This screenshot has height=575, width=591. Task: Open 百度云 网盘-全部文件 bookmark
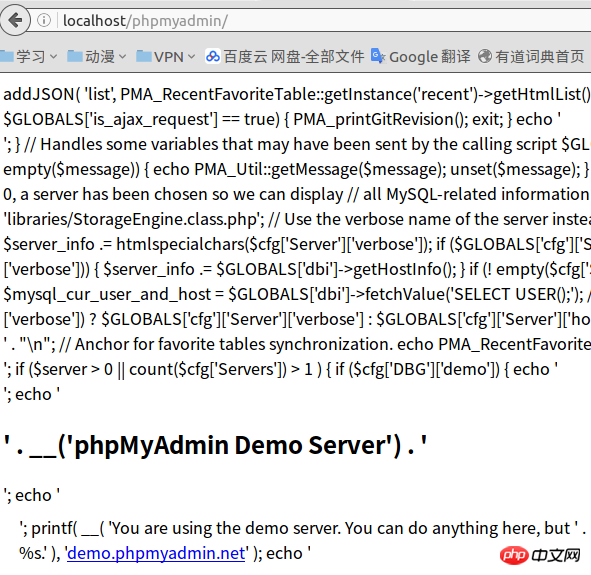[x=285, y=57]
